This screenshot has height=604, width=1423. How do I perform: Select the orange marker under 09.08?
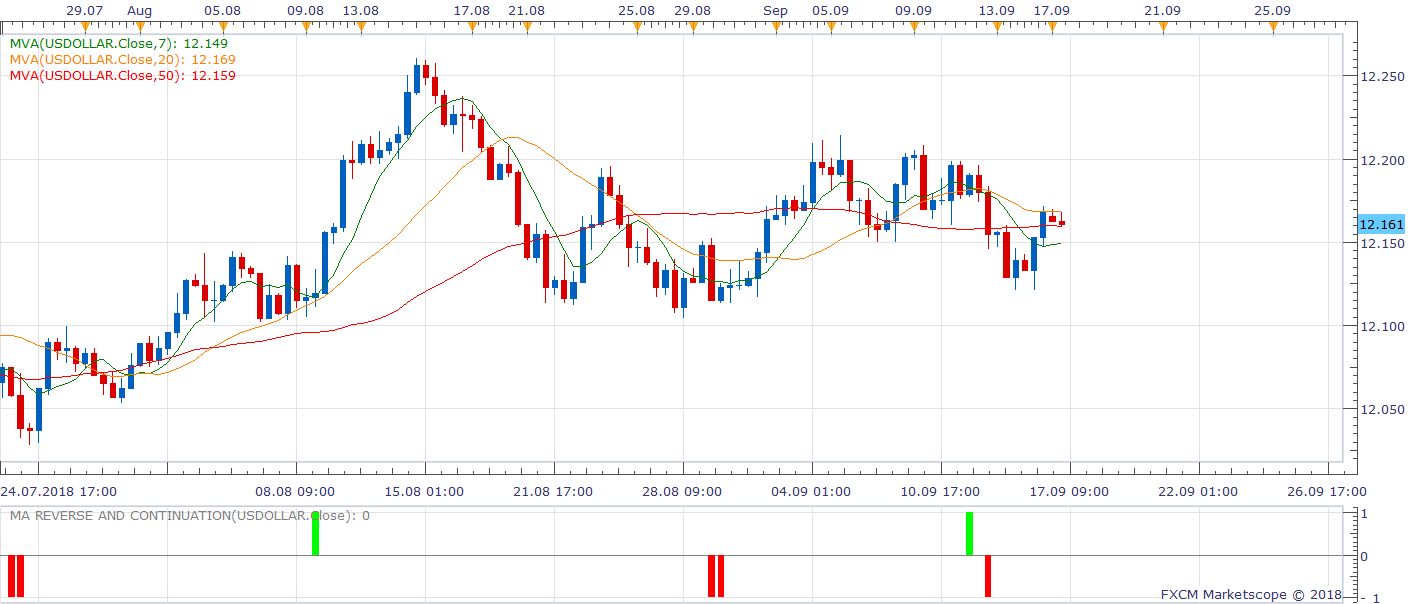coord(305,28)
